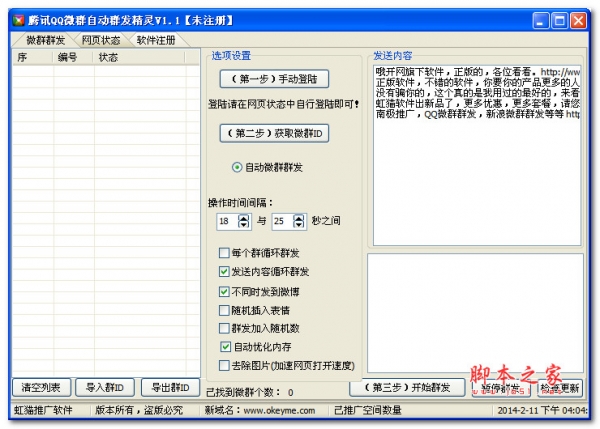Increase the 18 seconds interval value
Image resolution: width=600 pixels, height=429 pixels.
coord(244,218)
